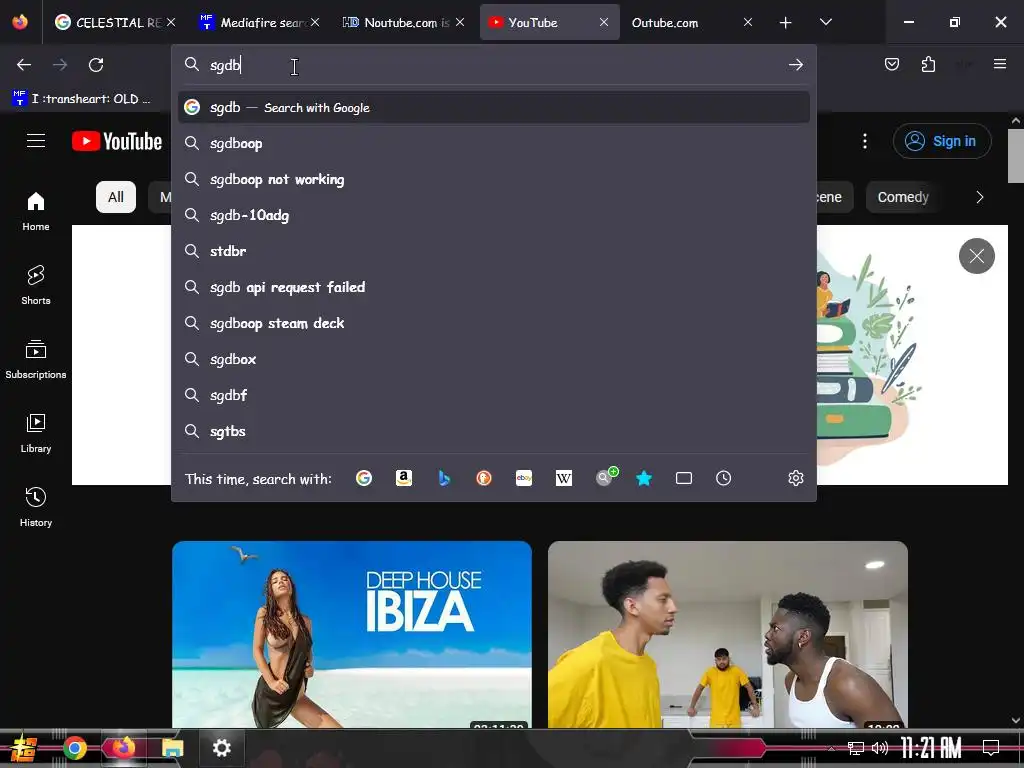Search with Wikipedia one-off engine icon
The width and height of the screenshot is (1024, 768).
pyautogui.click(x=564, y=478)
